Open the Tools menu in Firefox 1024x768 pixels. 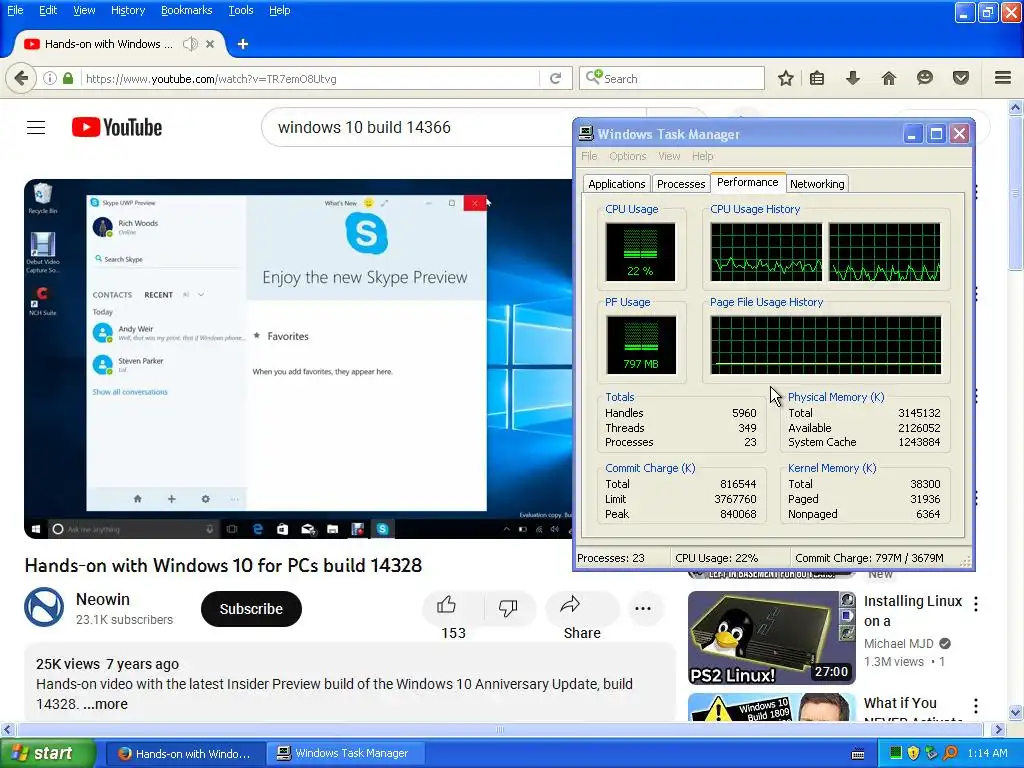coord(241,10)
